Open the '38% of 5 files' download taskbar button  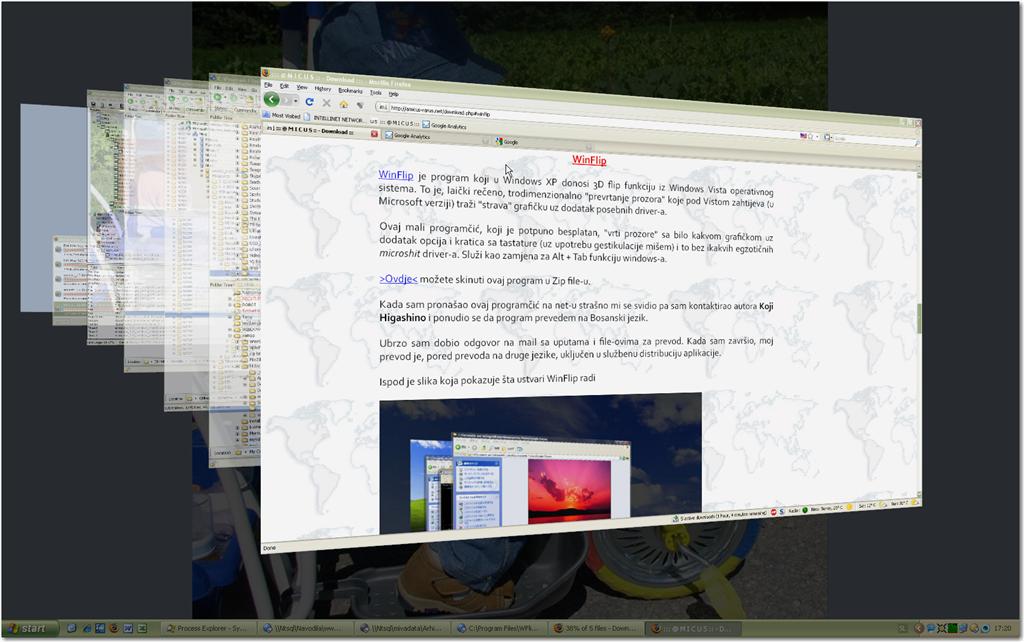pyautogui.click(x=595, y=628)
